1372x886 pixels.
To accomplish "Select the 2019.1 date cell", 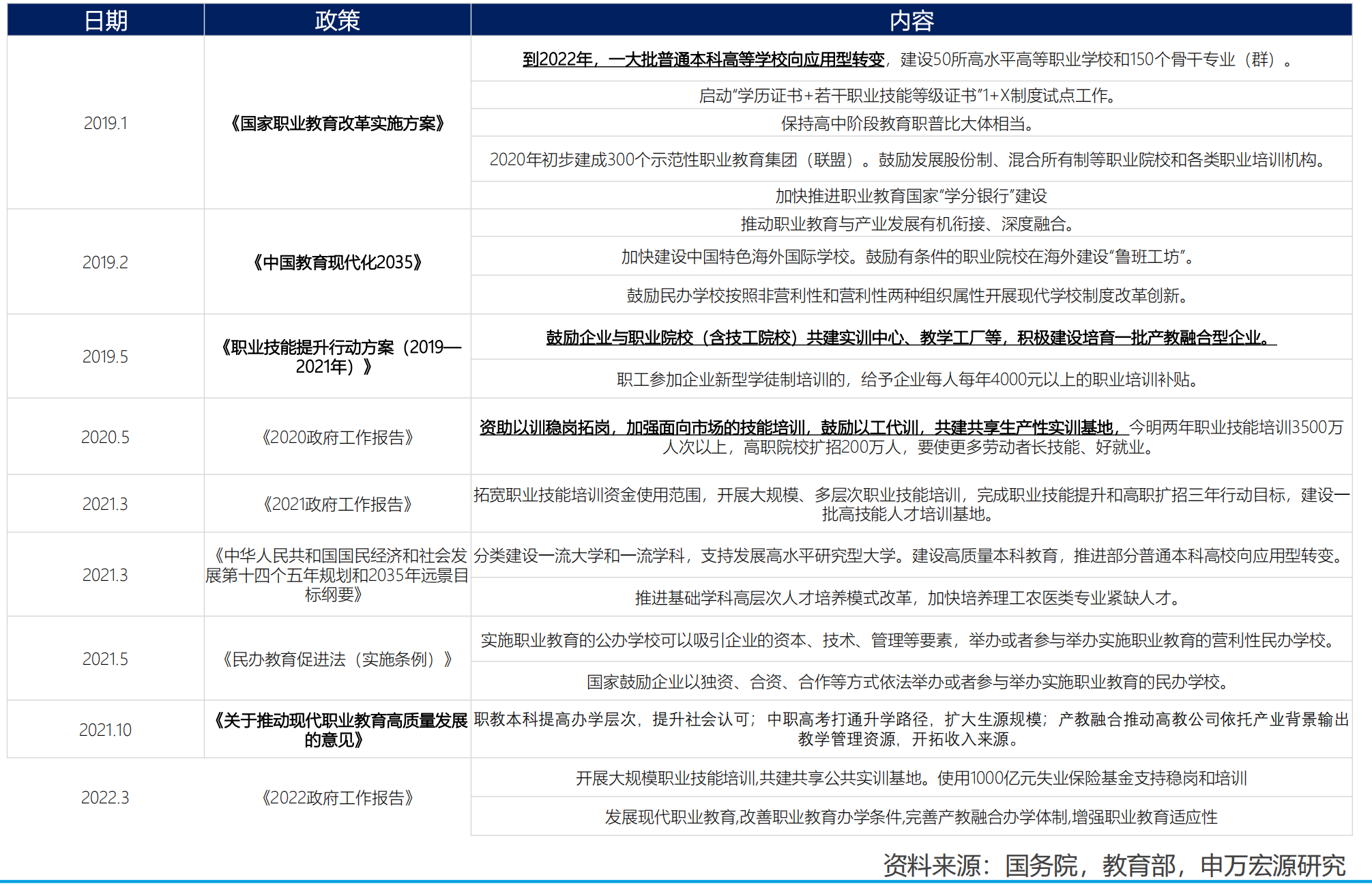I will 106,124.
